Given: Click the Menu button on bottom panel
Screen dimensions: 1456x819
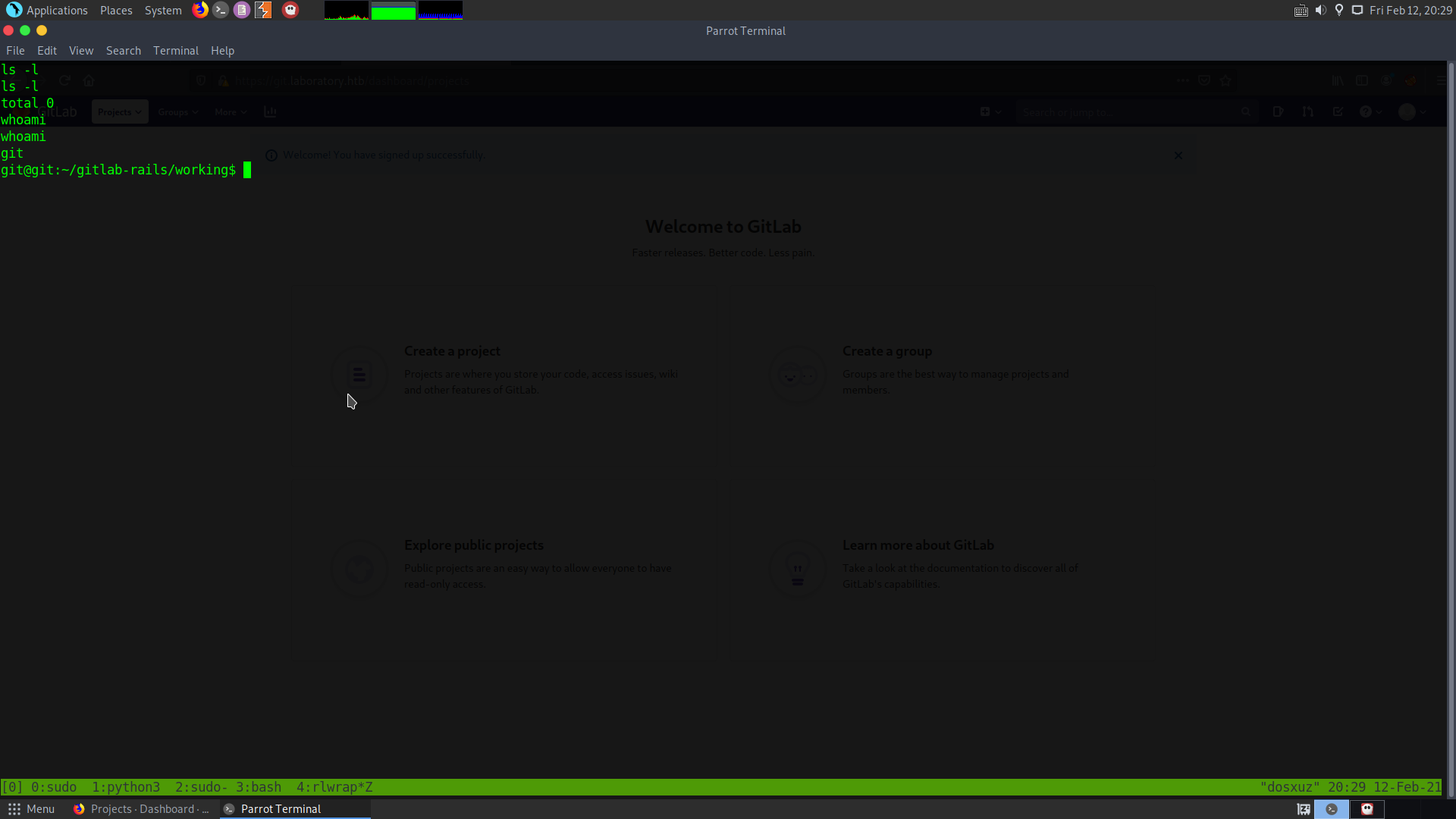Looking at the screenshot, I should pos(31,809).
